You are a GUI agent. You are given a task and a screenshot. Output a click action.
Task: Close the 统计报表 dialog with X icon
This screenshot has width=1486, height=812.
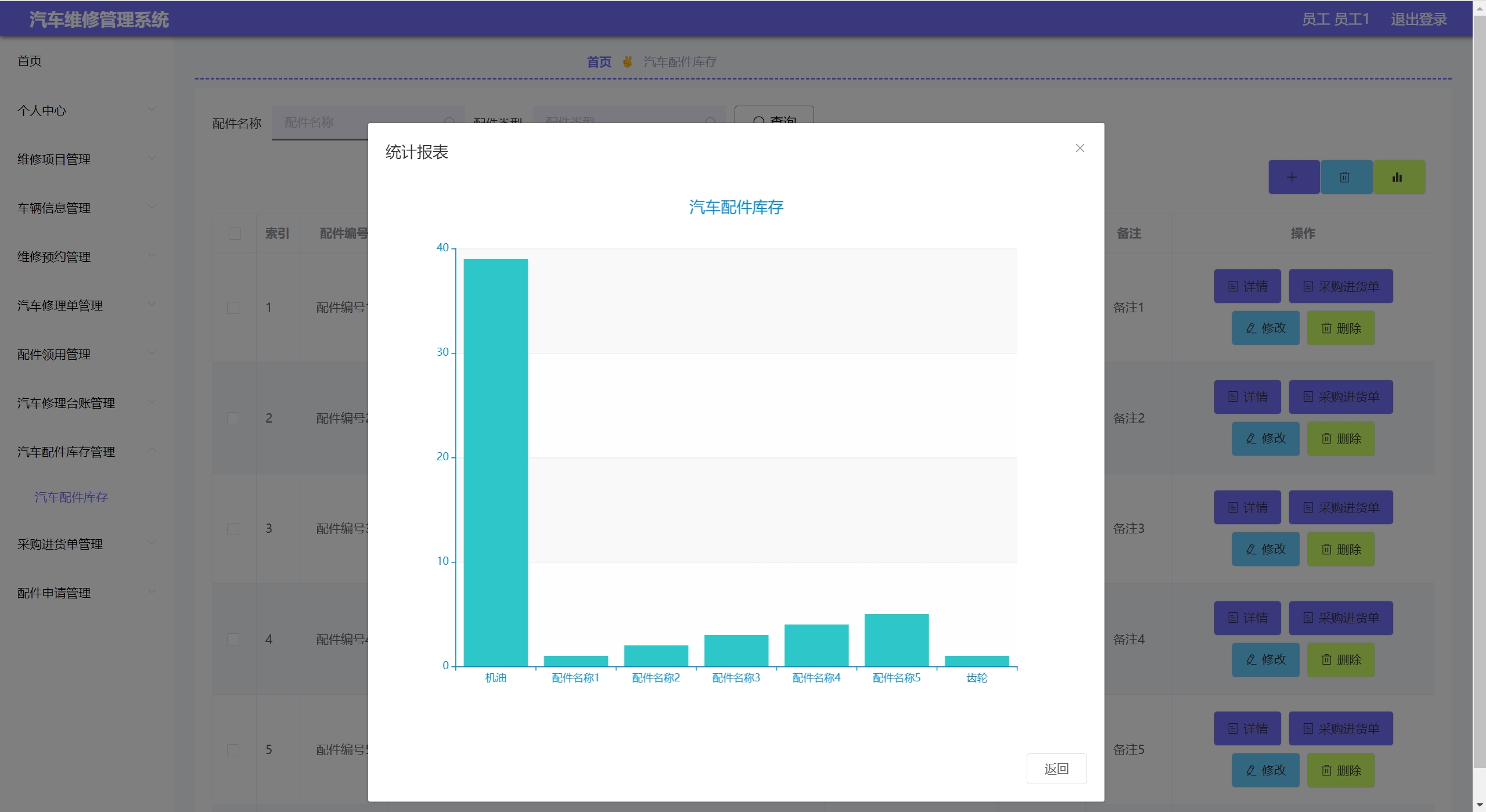[1080, 148]
